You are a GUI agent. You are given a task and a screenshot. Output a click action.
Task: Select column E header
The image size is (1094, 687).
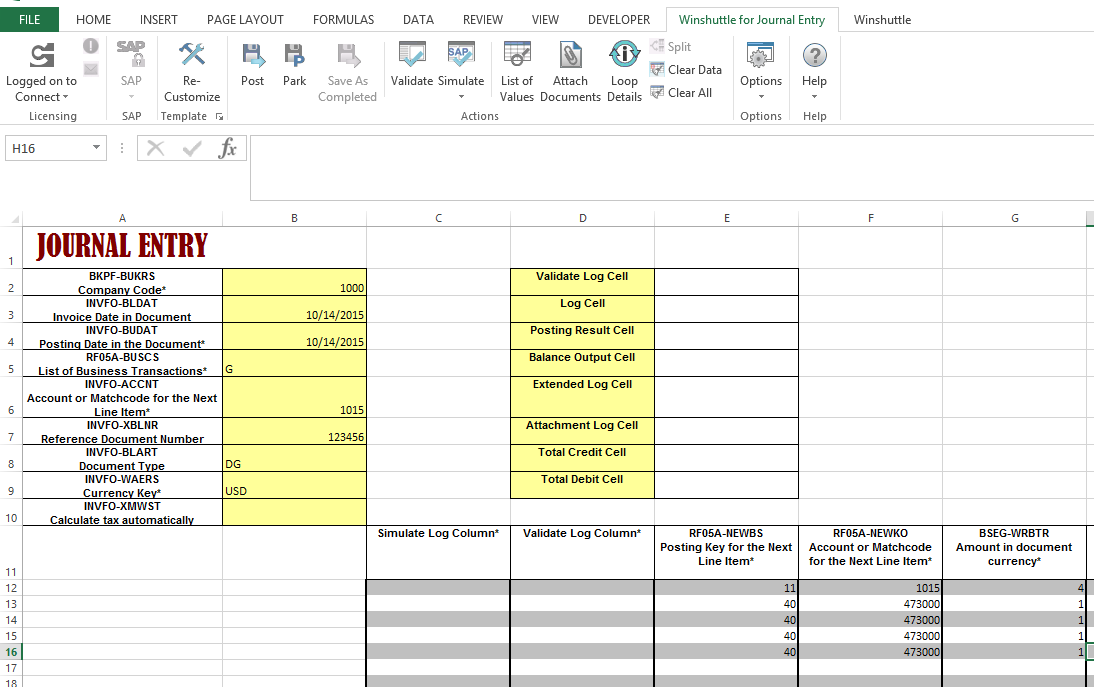[x=726, y=218]
